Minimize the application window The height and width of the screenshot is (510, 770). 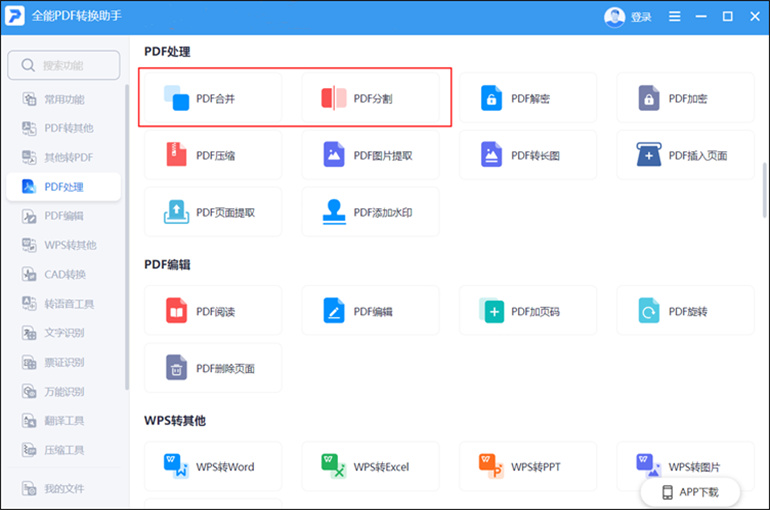pyautogui.click(x=701, y=17)
